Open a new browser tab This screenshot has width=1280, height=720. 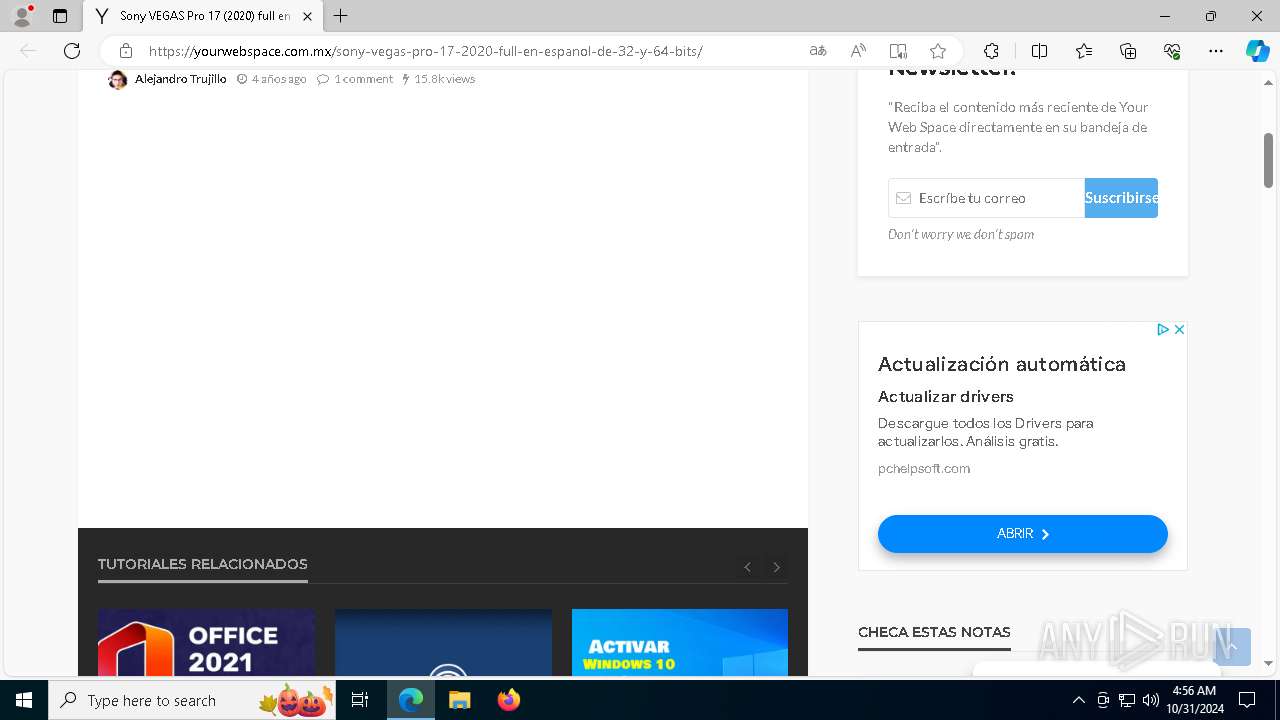click(341, 16)
